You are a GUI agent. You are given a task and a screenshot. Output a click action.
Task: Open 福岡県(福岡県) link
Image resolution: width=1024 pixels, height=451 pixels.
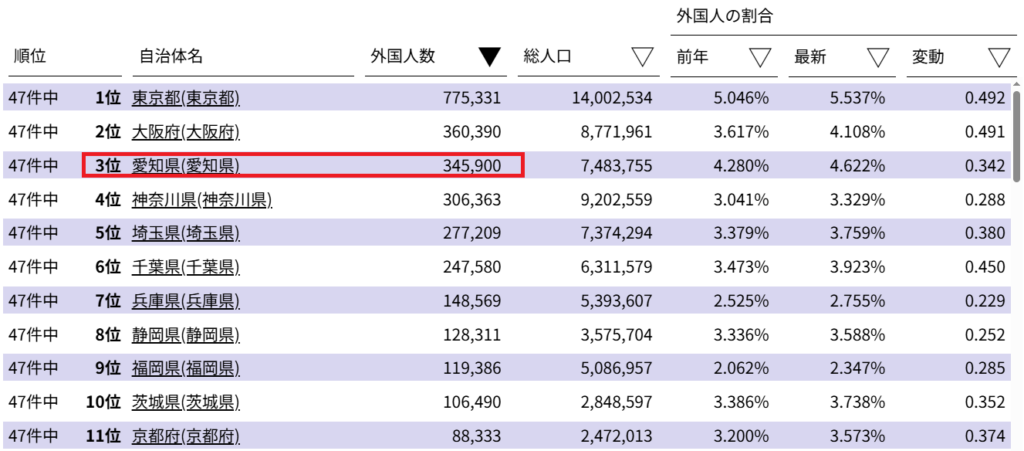(x=185, y=369)
